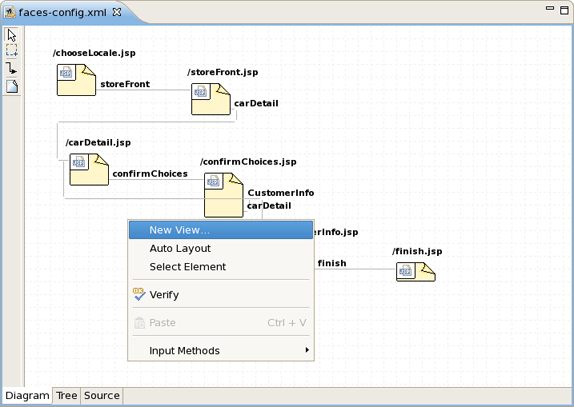Click the /finish.jsp page node
Viewport: 574px width, 407px height.
[x=415, y=272]
